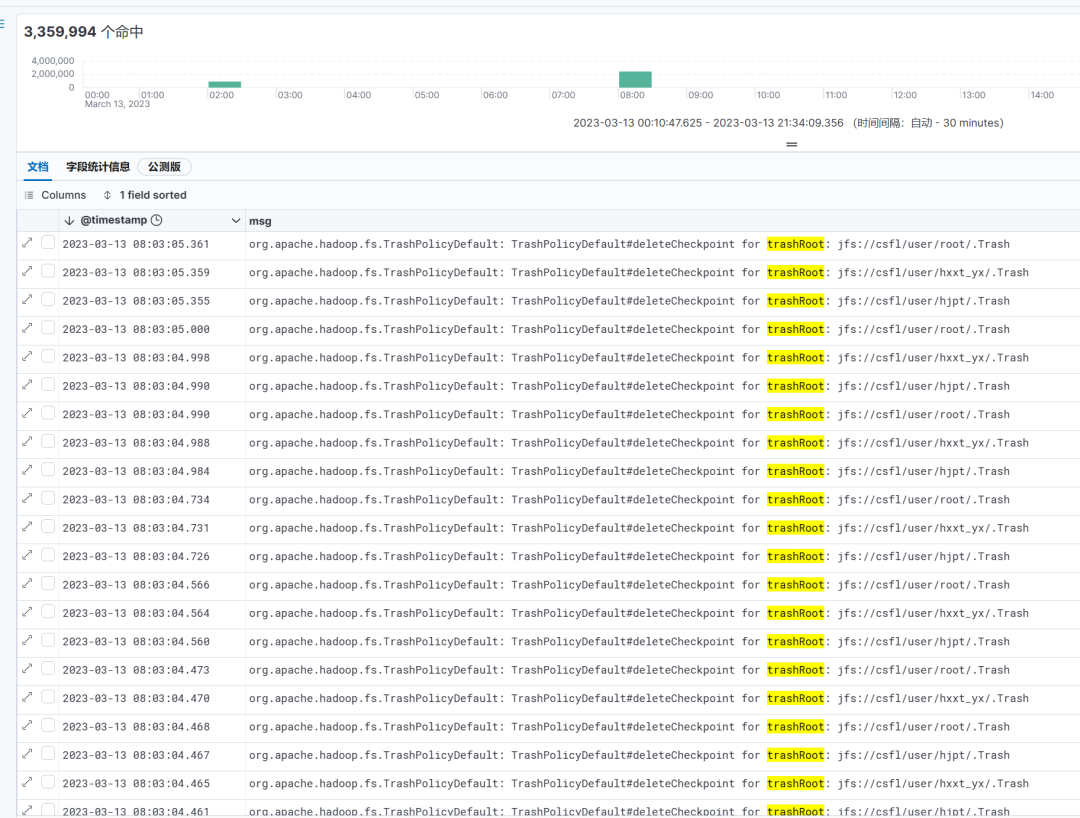Switch to the 字段统计信息 tab

click(x=98, y=167)
